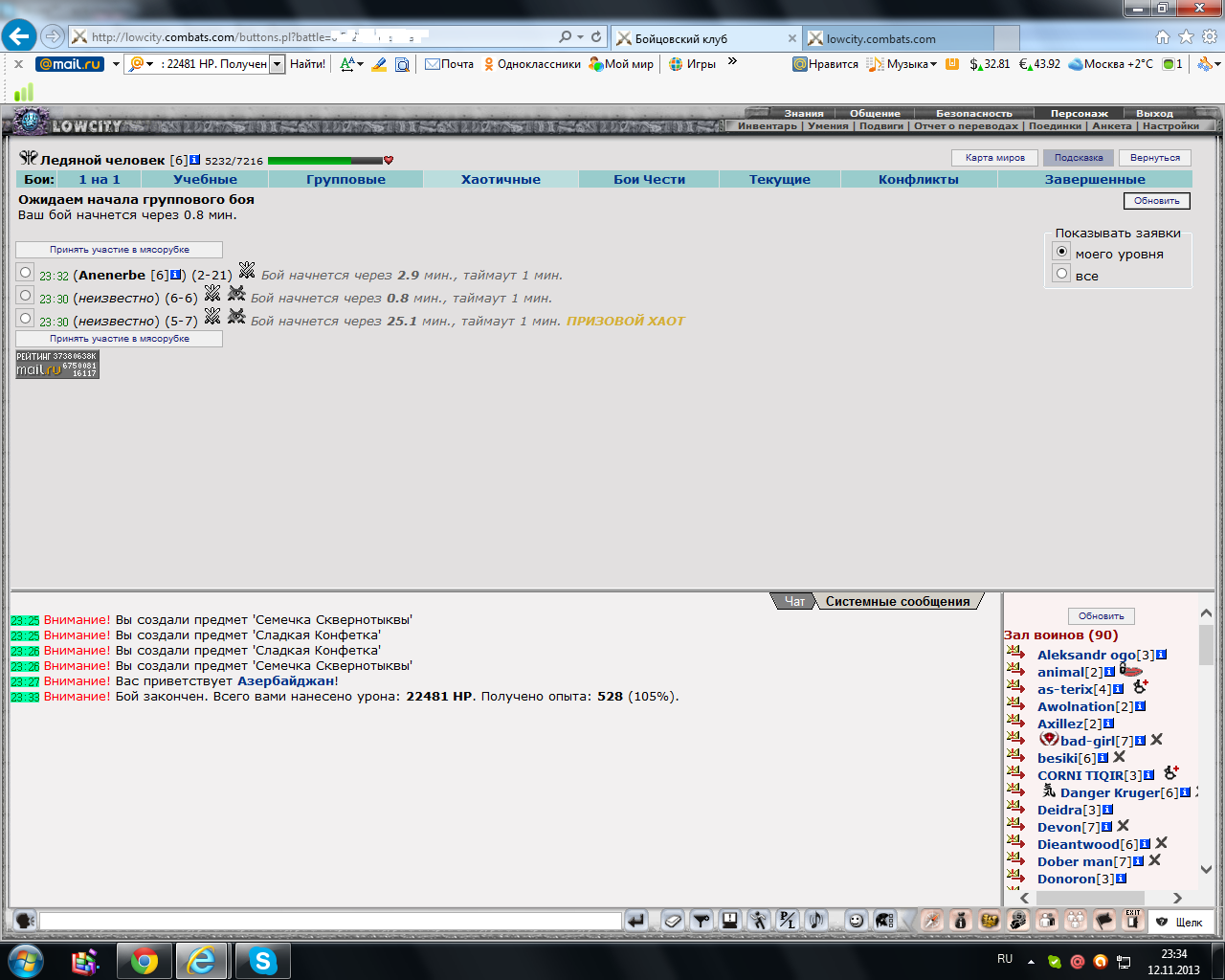Focus the chat message input field
This screenshot has width=1225, height=980.
331,921
